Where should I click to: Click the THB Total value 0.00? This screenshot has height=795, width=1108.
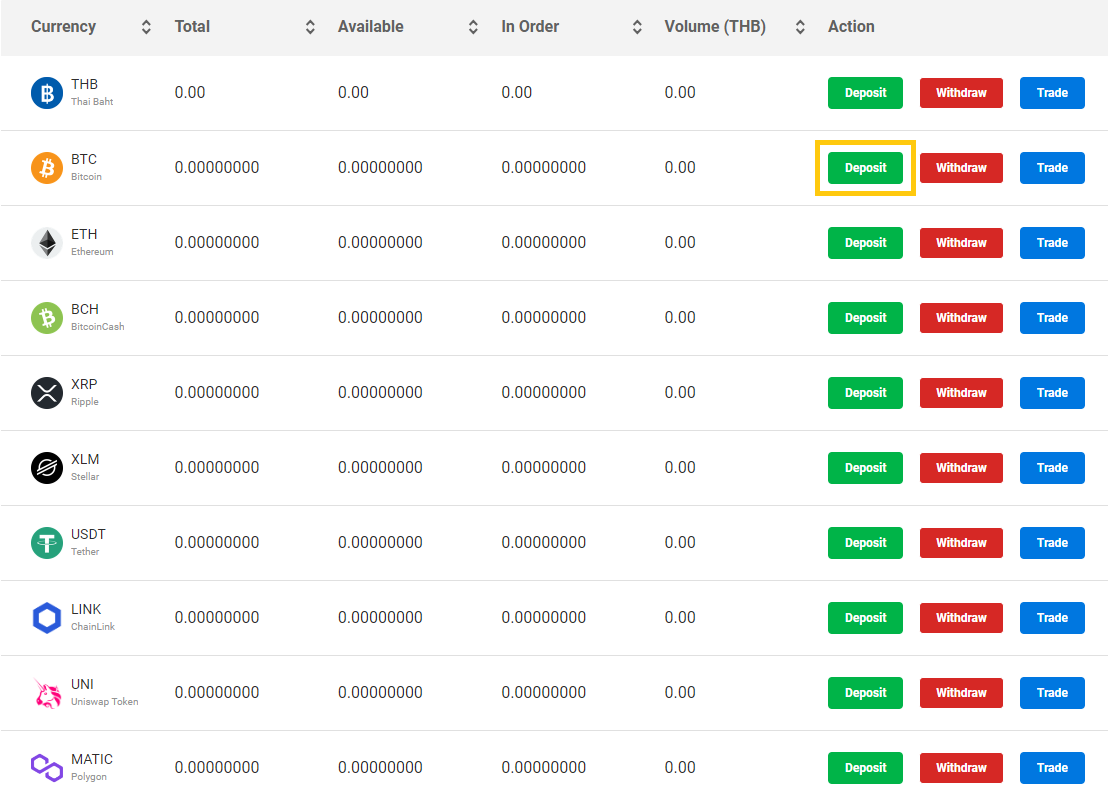pyautogui.click(x=190, y=93)
